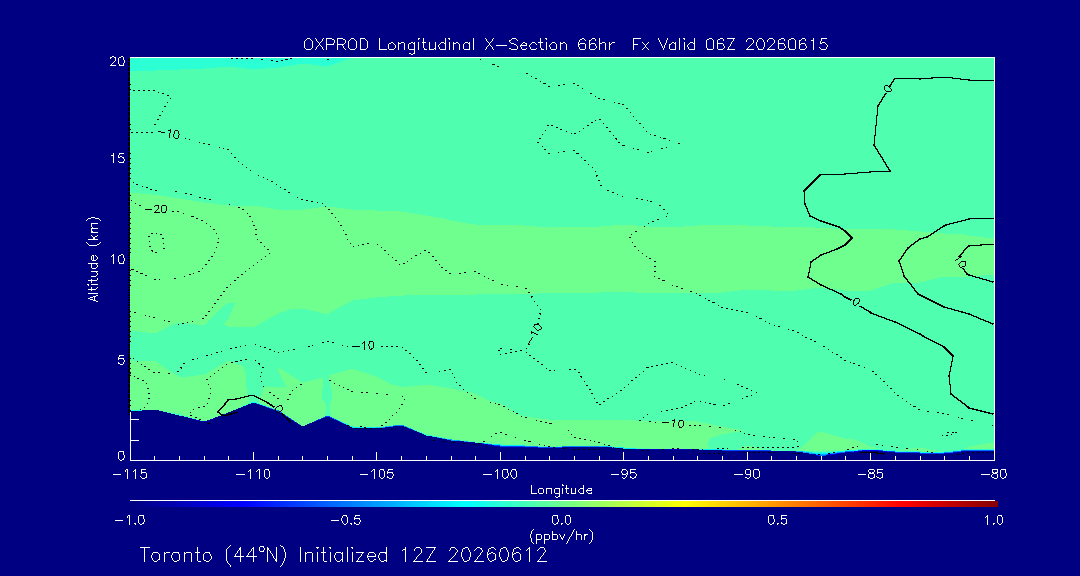The height and width of the screenshot is (576, 1080).
Task: Click the Longitude axis label
Action: point(561,491)
